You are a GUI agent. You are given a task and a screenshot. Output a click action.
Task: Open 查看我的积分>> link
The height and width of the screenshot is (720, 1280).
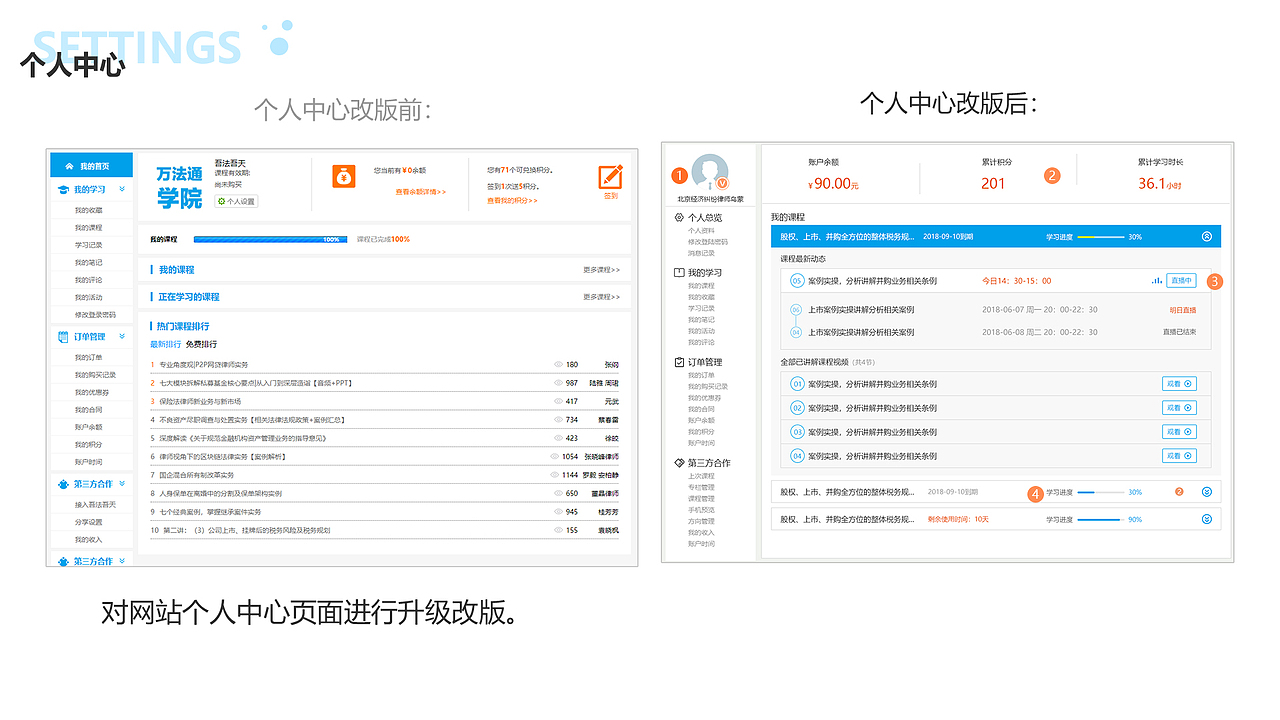(x=512, y=200)
